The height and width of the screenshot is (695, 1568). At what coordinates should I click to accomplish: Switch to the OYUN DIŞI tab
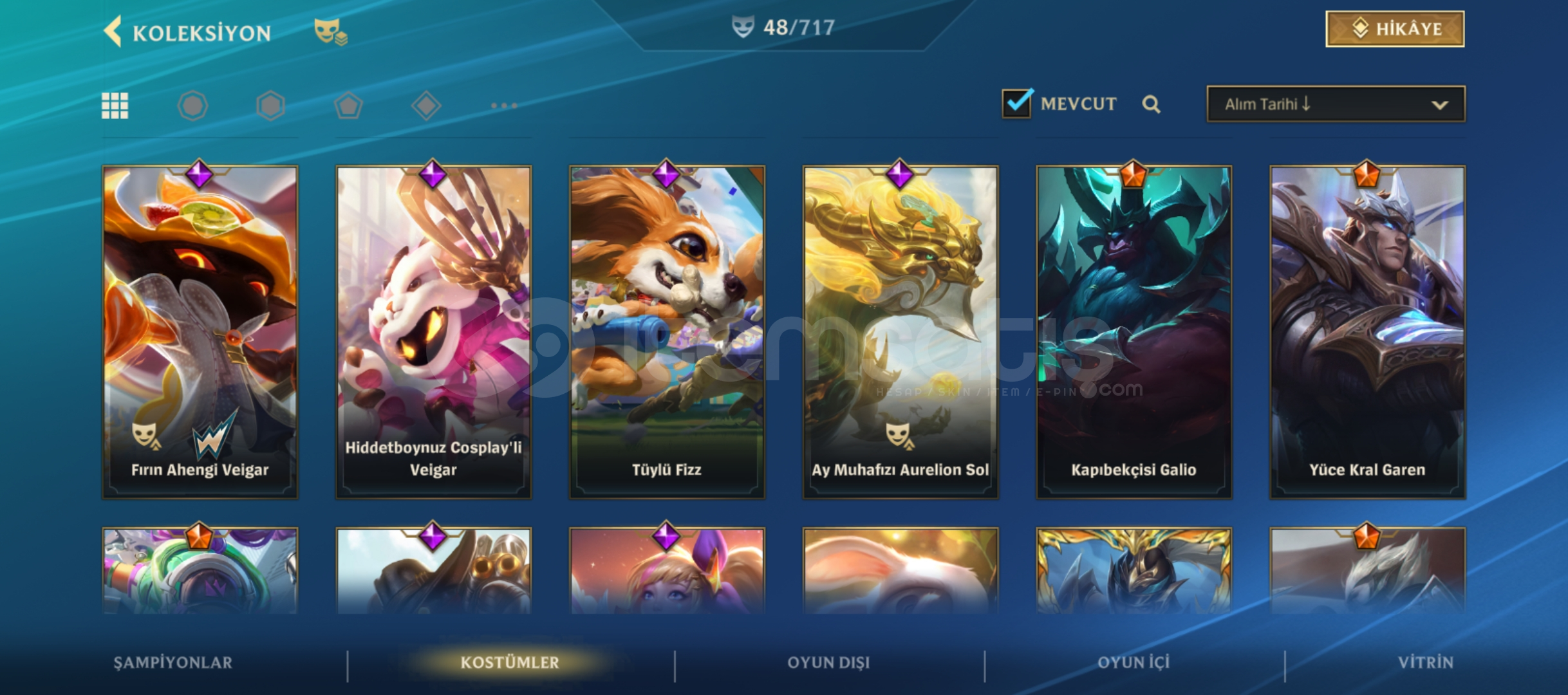click(x=828, y=663)
